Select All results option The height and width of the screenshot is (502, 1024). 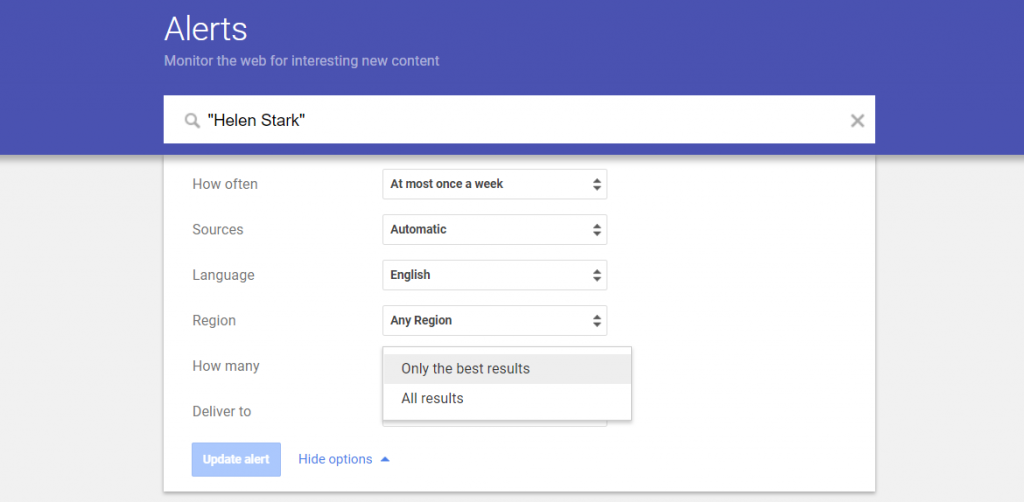click(507, 398)
